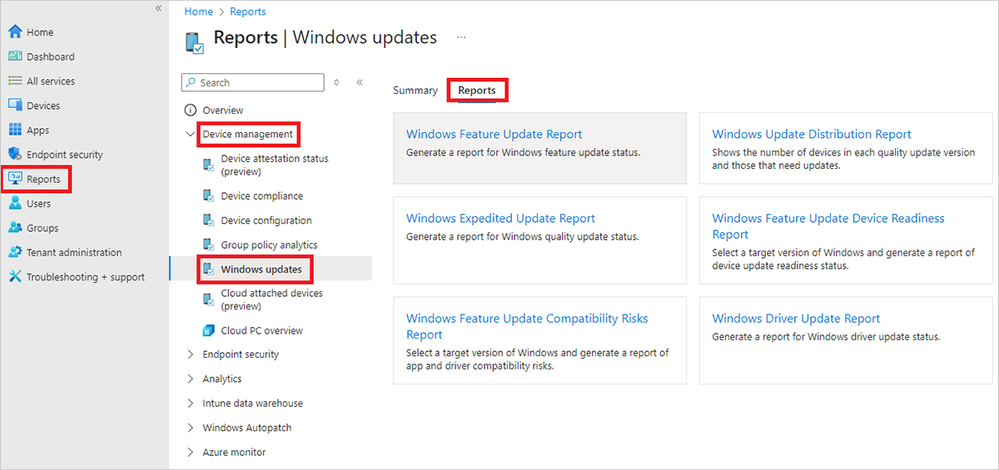The image size is (999, 470).
Task: Click 'Generate a report for Windows driver update status.' text
Action: pyautogui.click(x=826, y=336)
